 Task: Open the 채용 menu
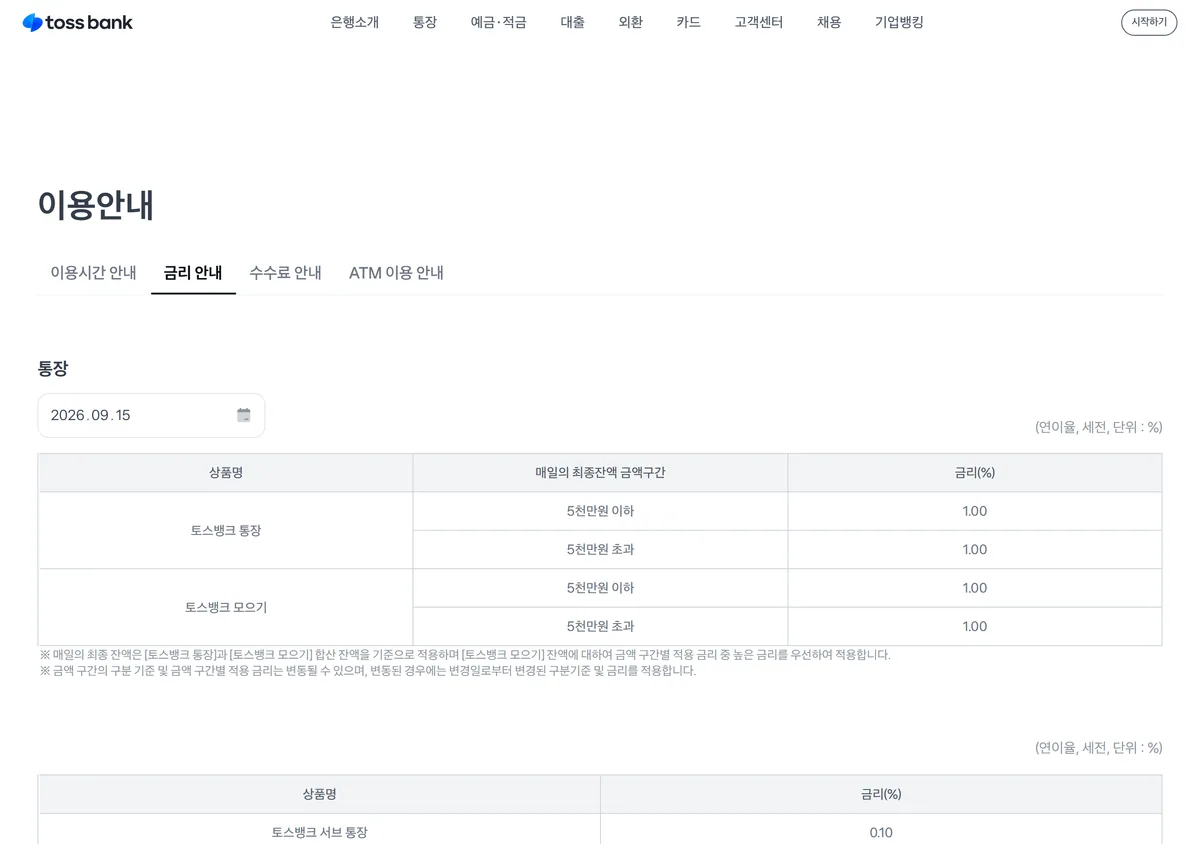pyautogui.click(x=829, y=22)
